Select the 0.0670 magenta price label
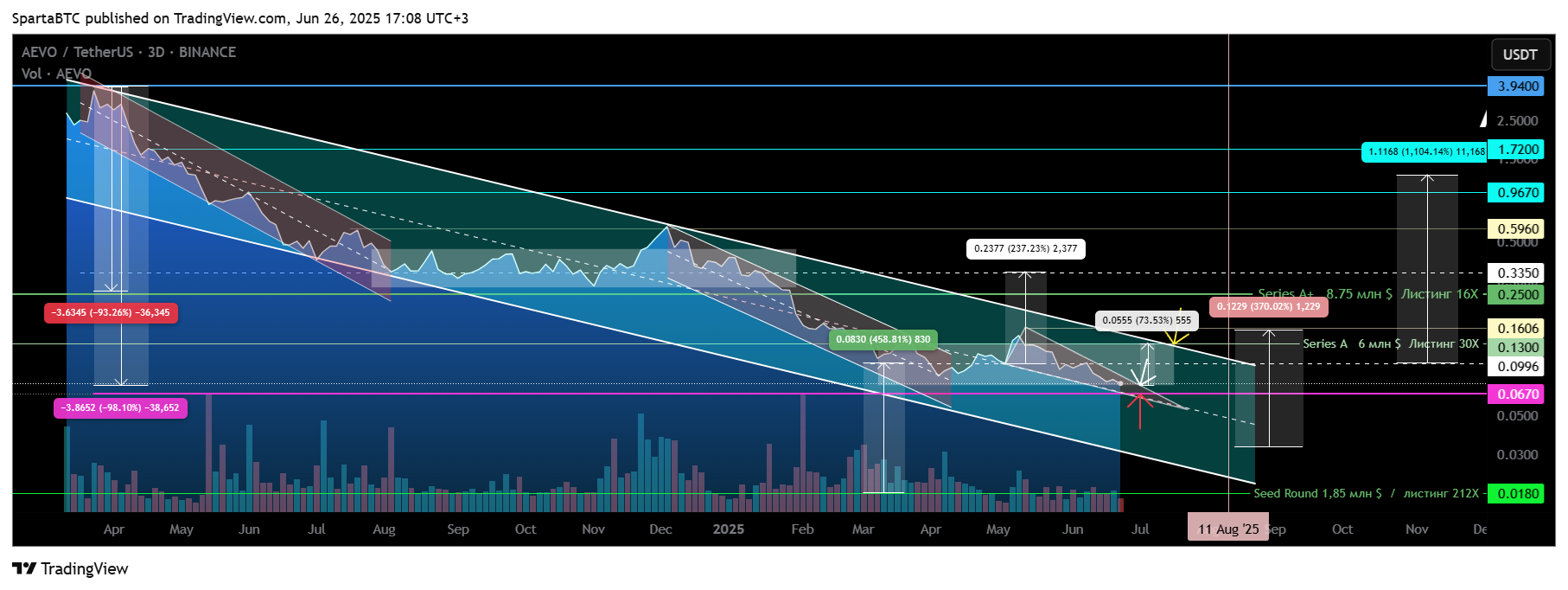1568x590 pixels. coord(1517,394)
